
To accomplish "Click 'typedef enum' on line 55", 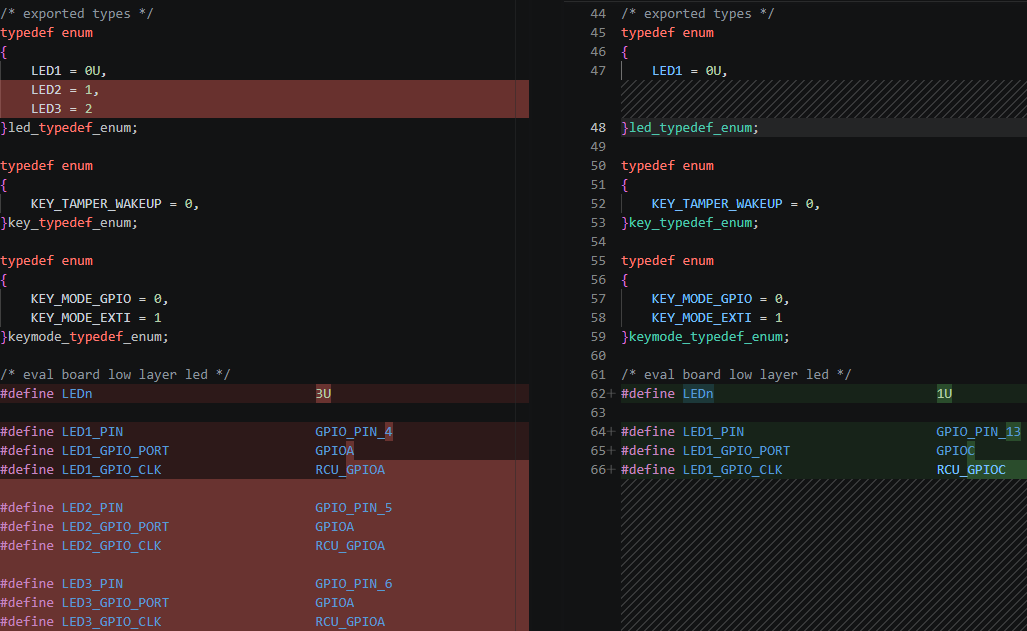I will coord(667,261).
